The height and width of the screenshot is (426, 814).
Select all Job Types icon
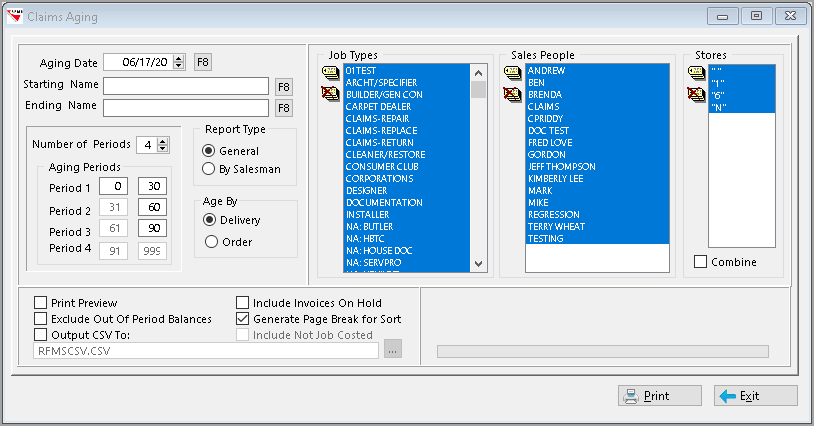point(330,72)
